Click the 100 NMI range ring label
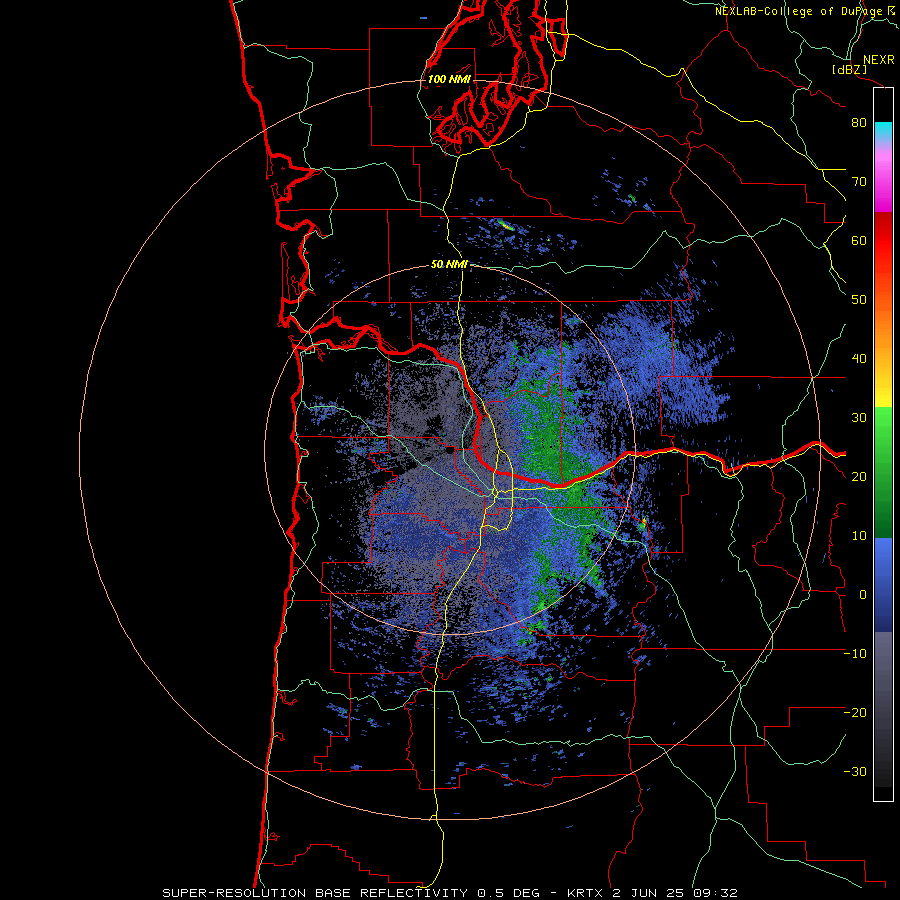 [x=449, y=79]
